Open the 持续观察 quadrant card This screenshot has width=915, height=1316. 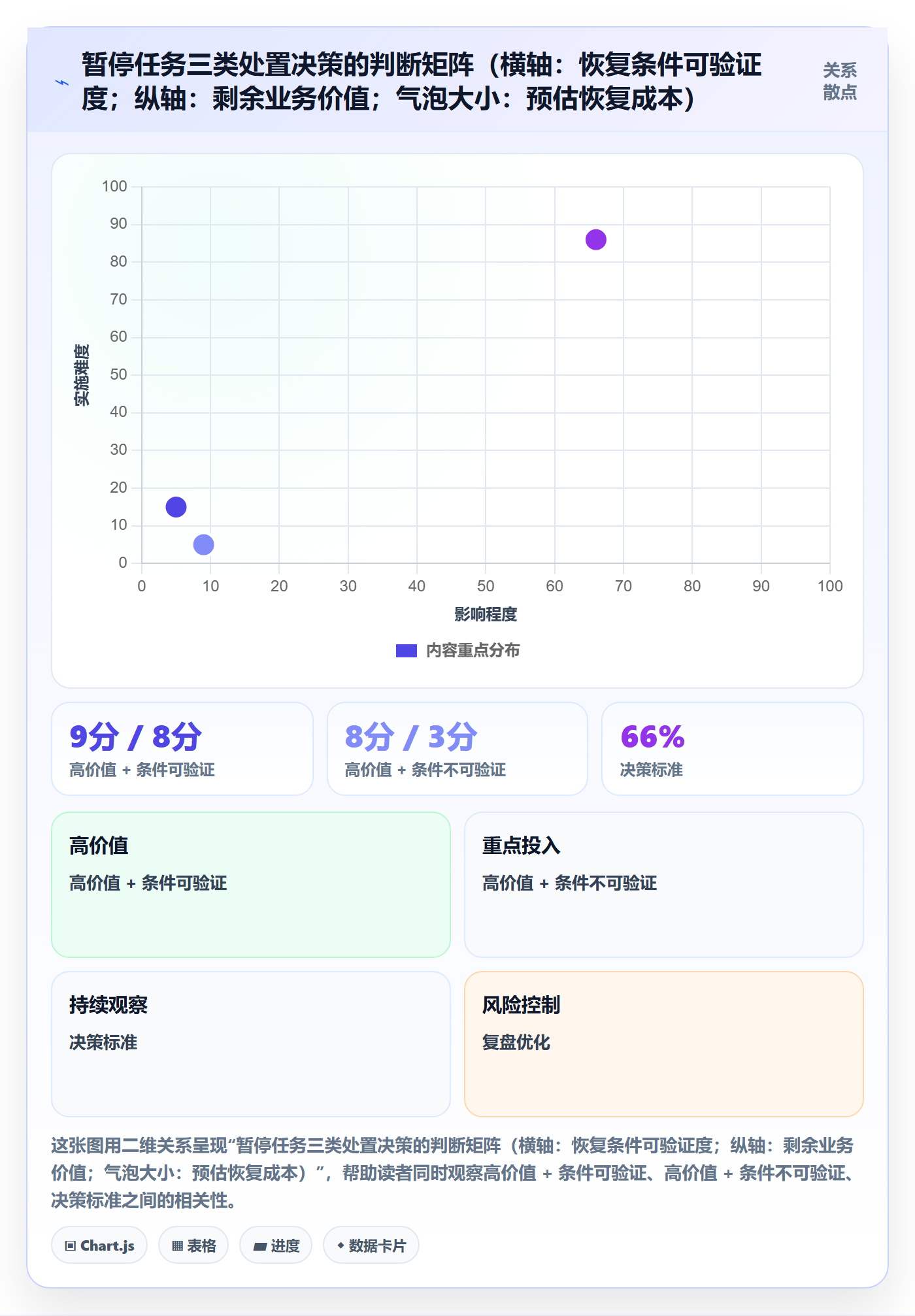tap(251, 1044)
